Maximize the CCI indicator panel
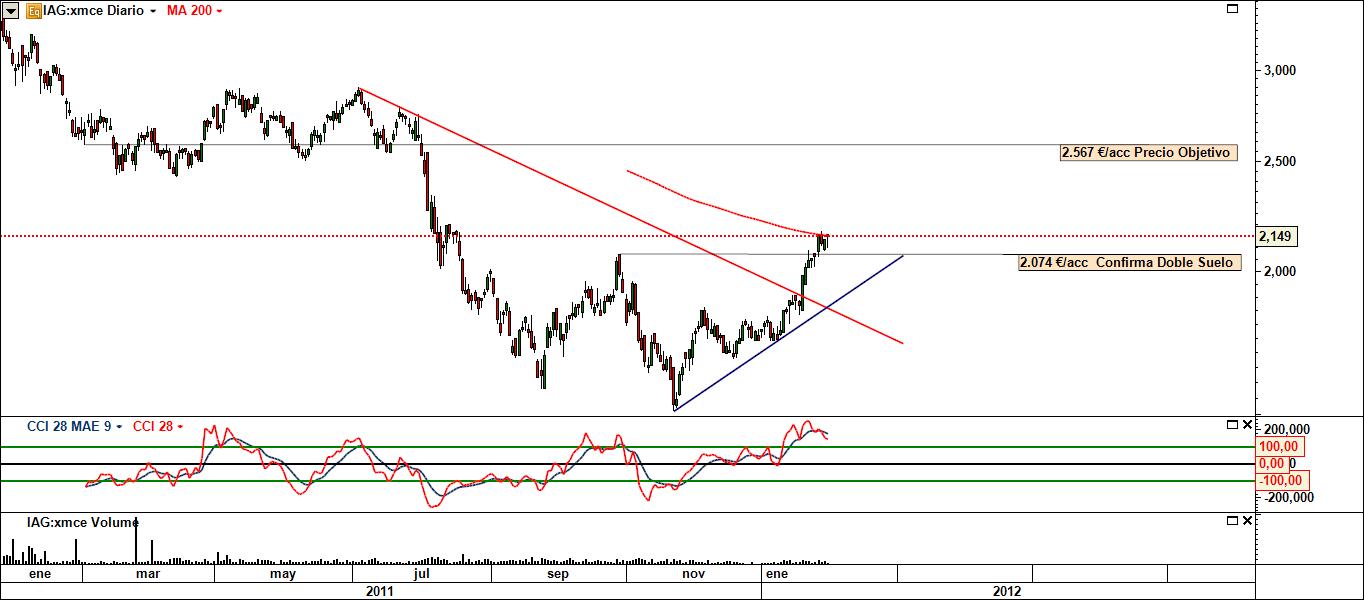This screenshot has width=1364, height=600. coord(1232,425)
